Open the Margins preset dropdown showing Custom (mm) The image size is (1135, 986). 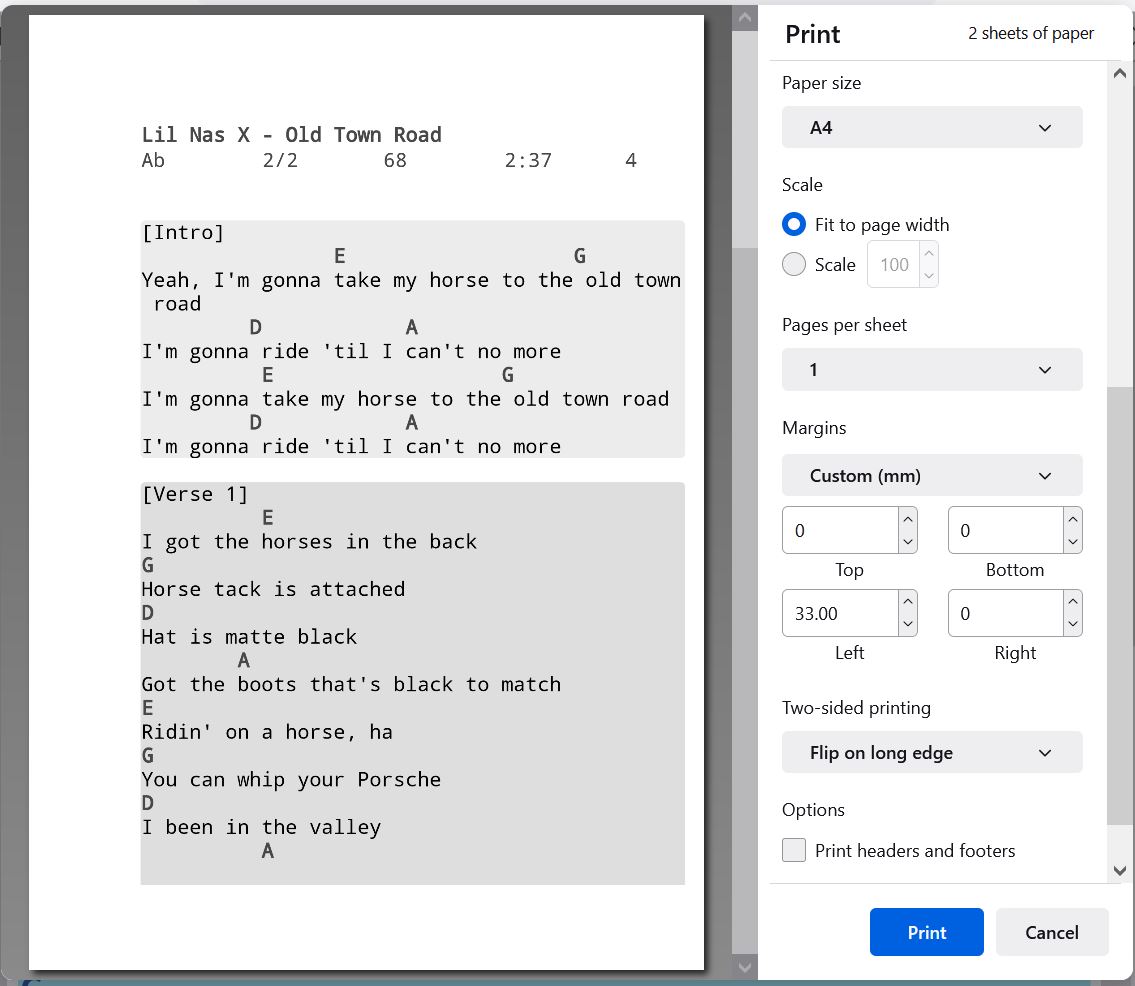[931, 475]
